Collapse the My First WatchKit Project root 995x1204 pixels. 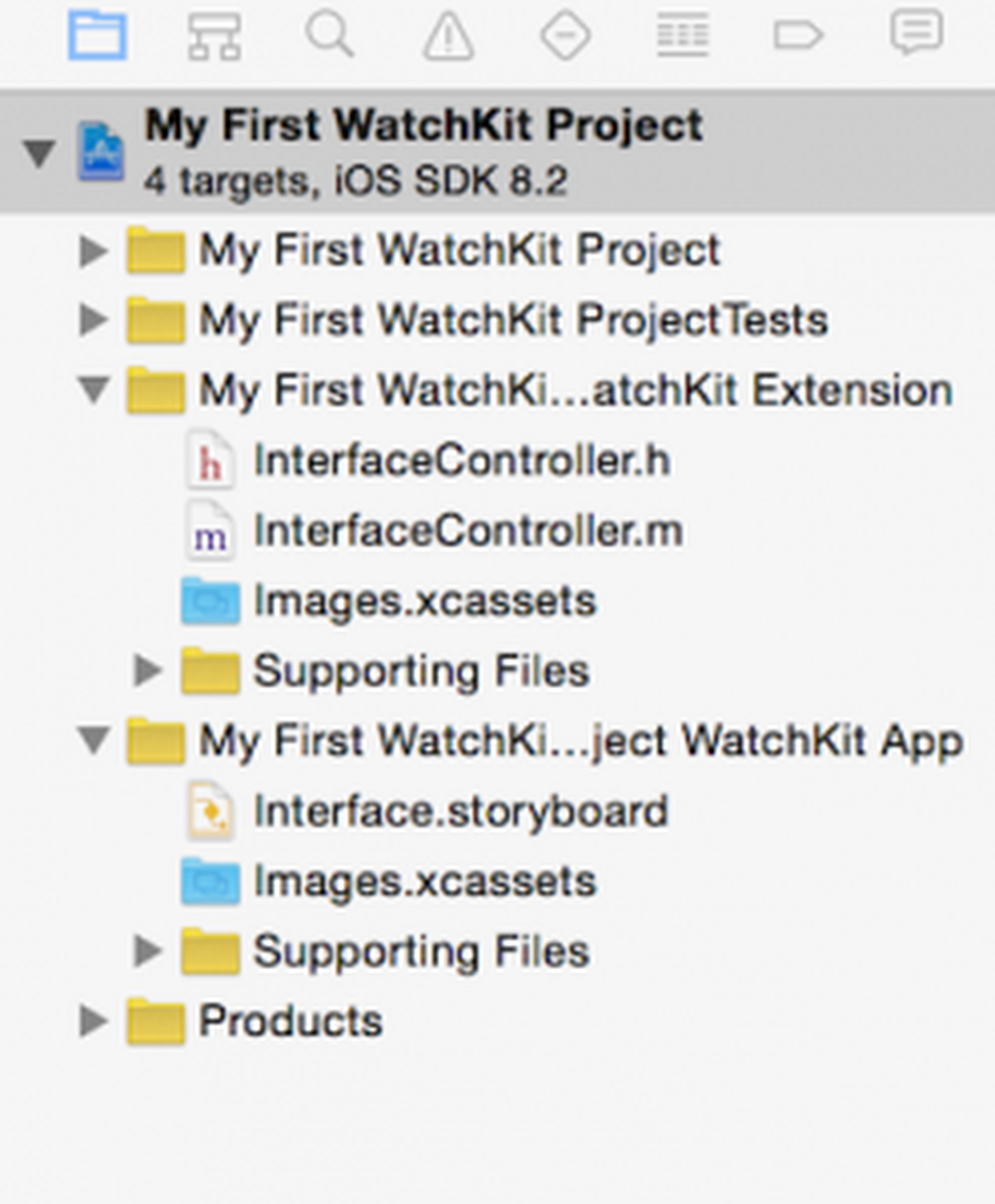(39, 153)
